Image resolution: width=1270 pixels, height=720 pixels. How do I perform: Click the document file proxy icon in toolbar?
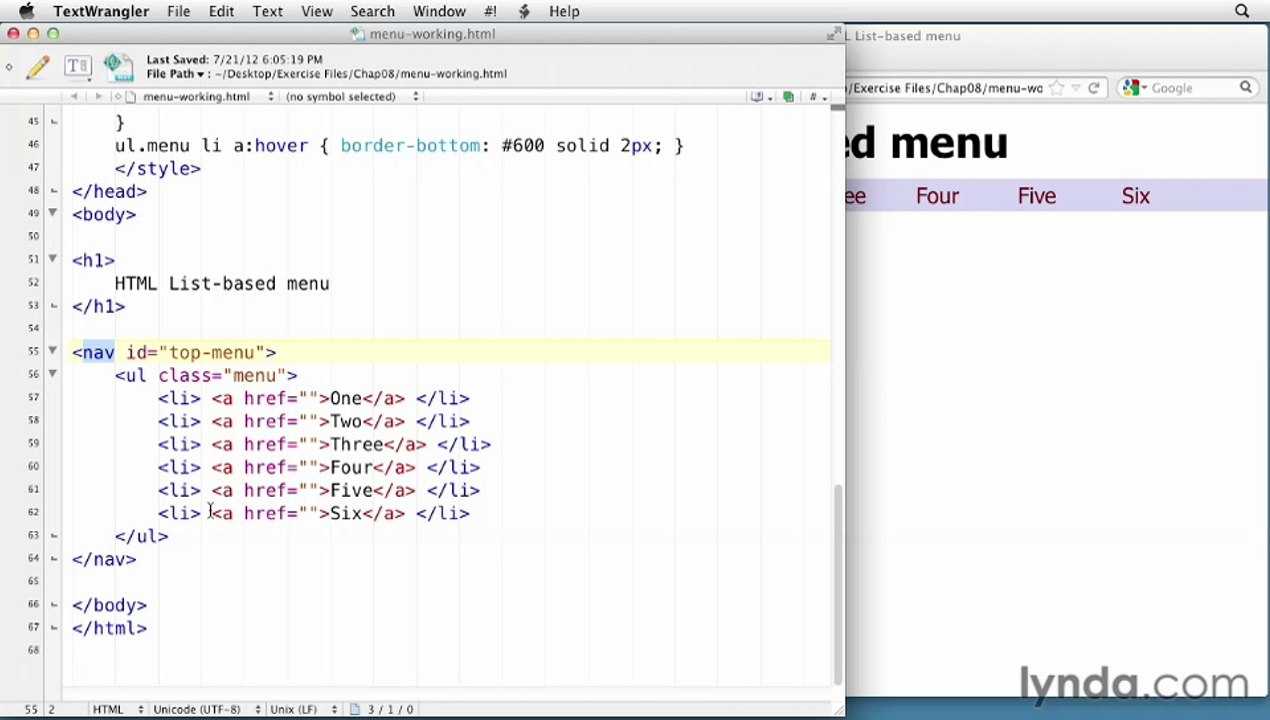[x=118, y=67]
